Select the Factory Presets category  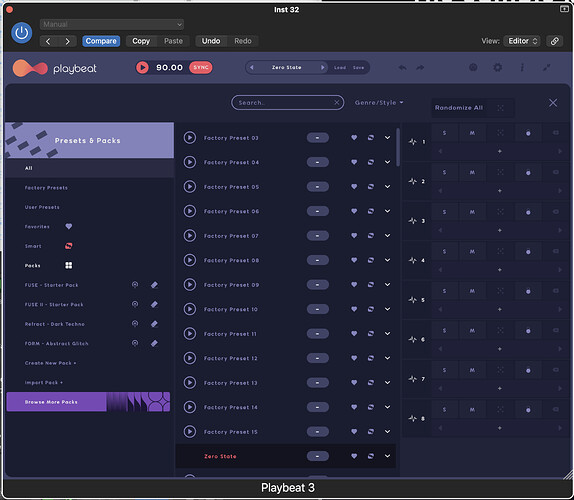[46, 188]
